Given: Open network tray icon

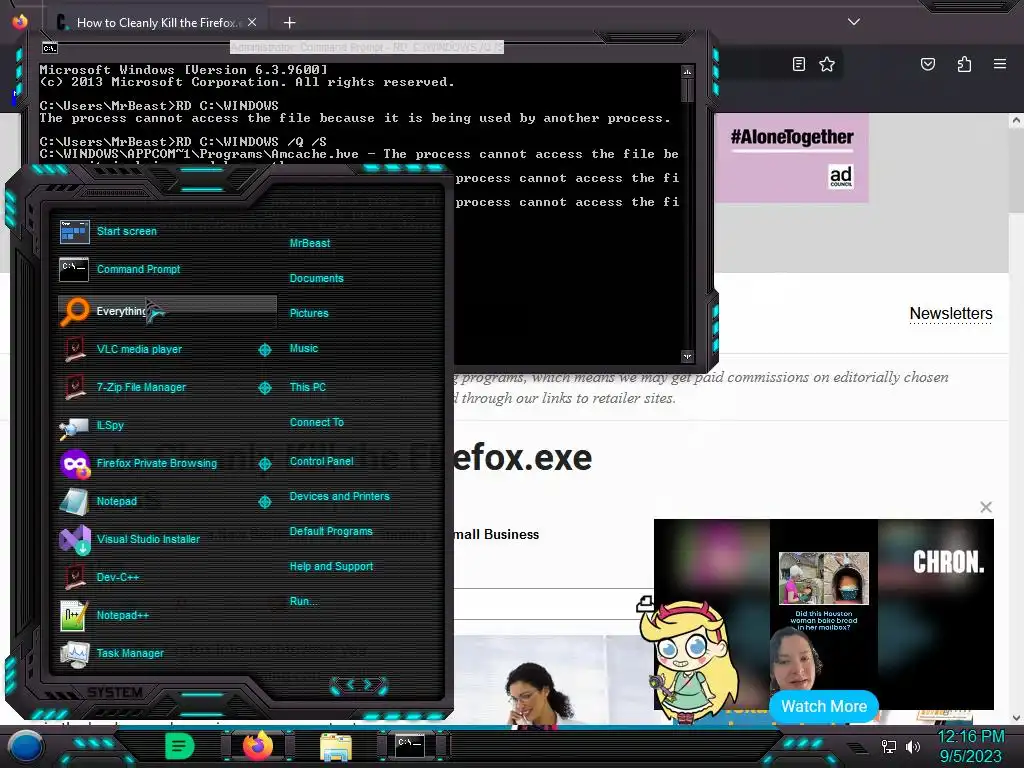Looking at the screenshot, I should click(x=888, y=746).
